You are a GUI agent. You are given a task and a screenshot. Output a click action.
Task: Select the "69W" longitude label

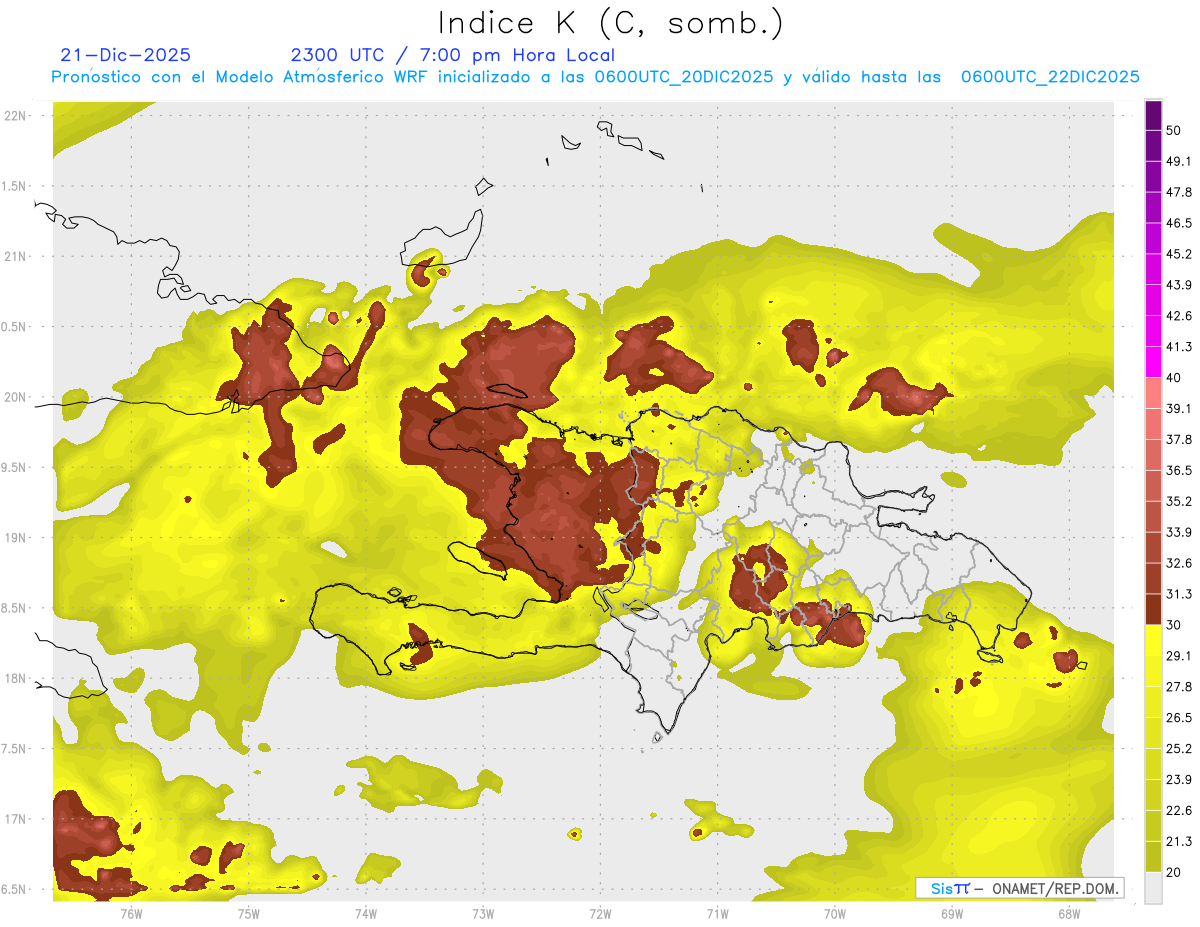pos(952,914)
